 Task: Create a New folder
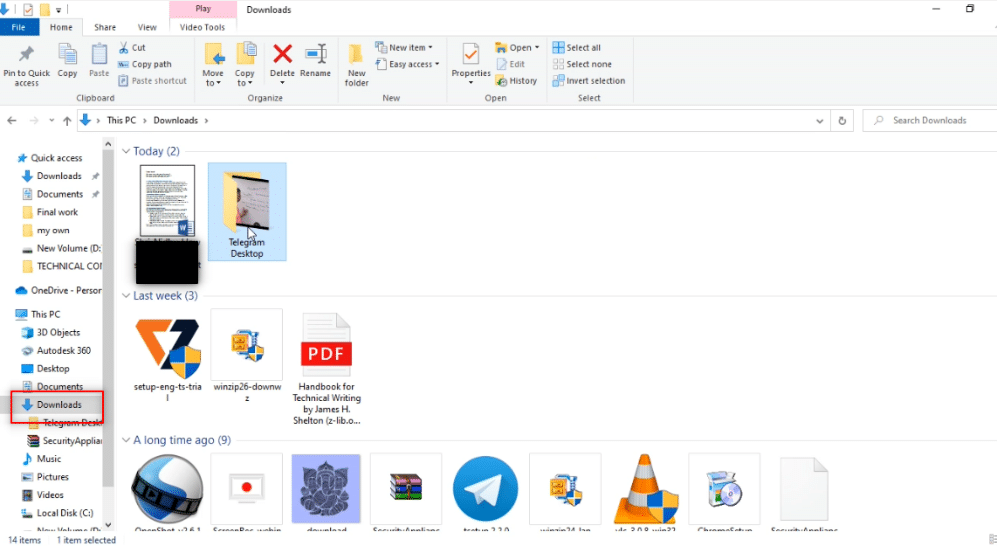[x=357, y=65]
